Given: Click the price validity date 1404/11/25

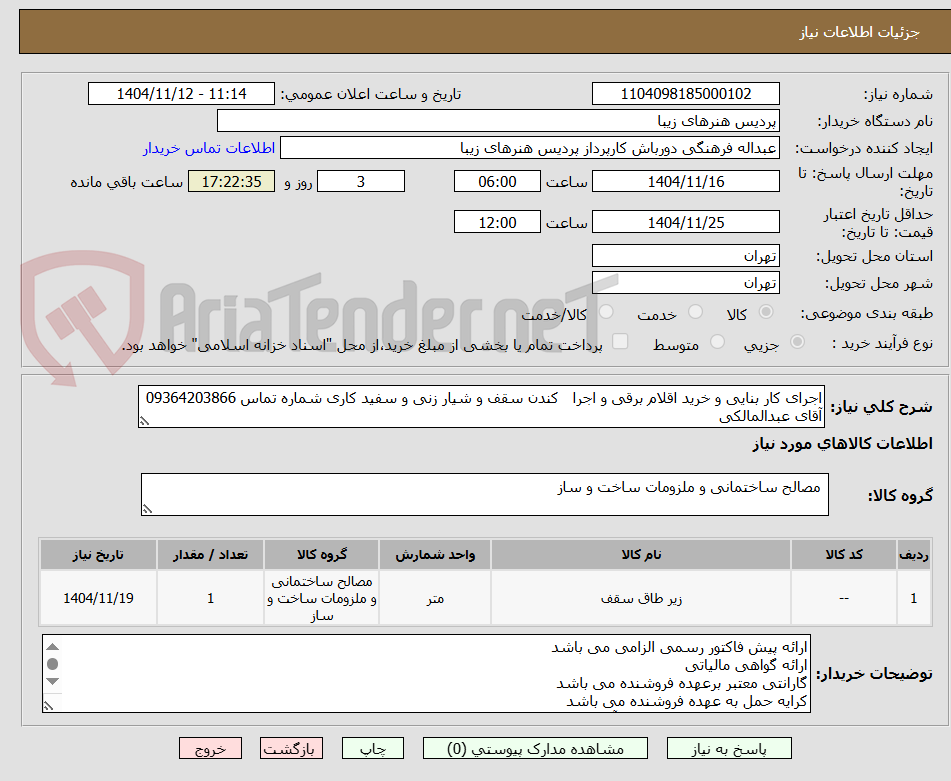Looking at the screenshot, I should 685,222.
